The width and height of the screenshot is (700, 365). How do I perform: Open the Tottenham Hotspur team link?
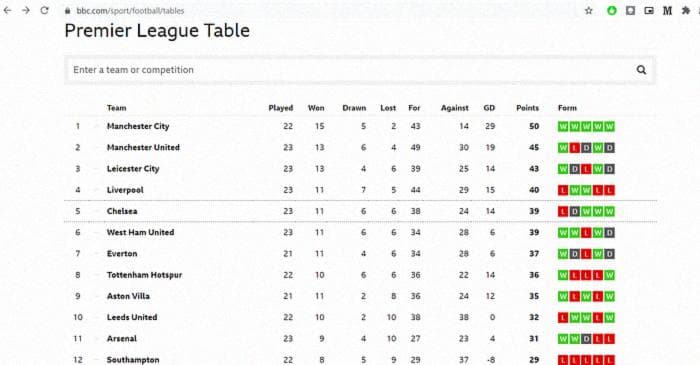tap(144, 275)
